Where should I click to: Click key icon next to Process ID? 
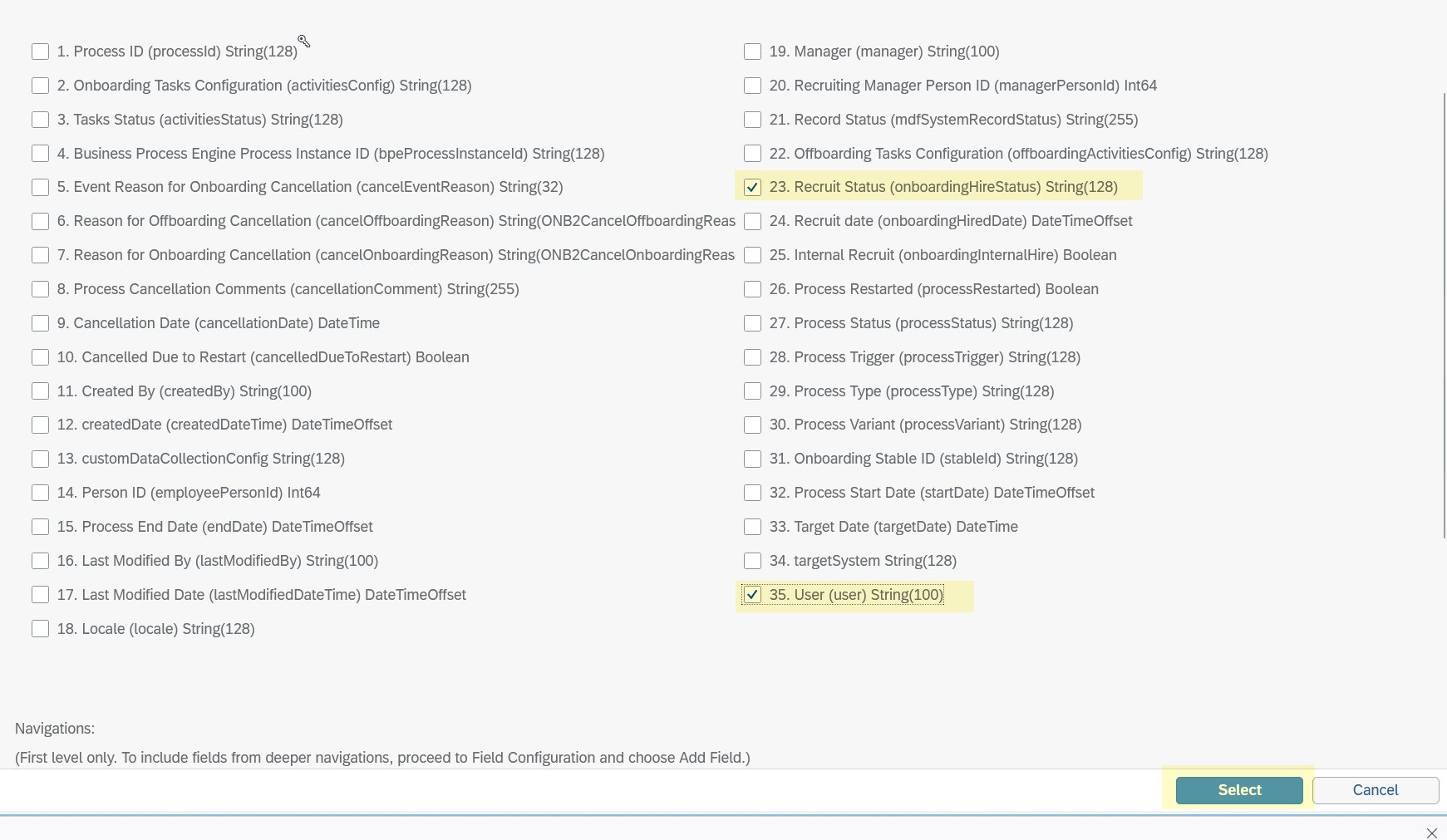[304, 42]
